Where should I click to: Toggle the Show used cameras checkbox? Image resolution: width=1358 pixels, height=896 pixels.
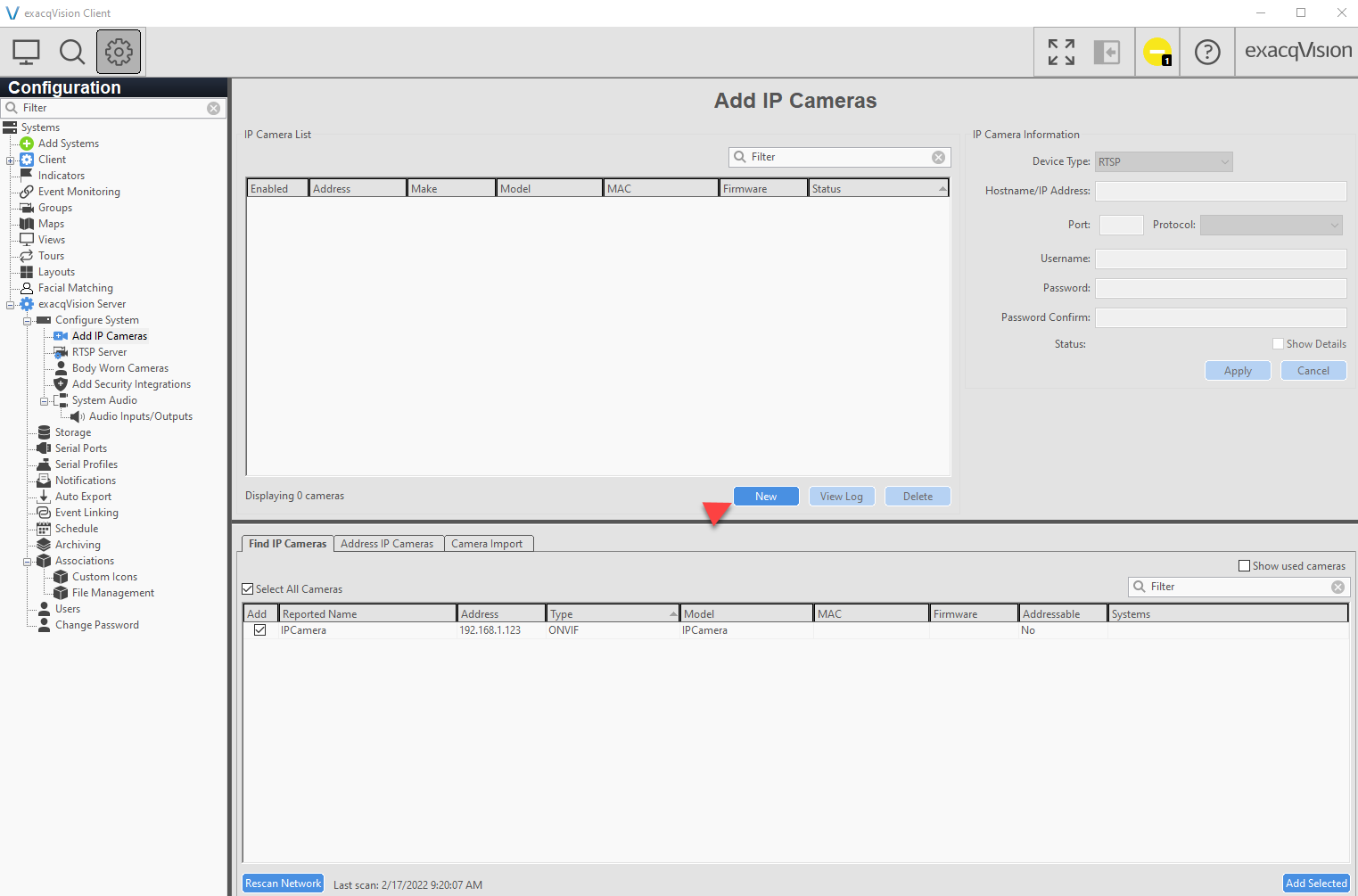pyautogui.click(x=1245, y=566)
